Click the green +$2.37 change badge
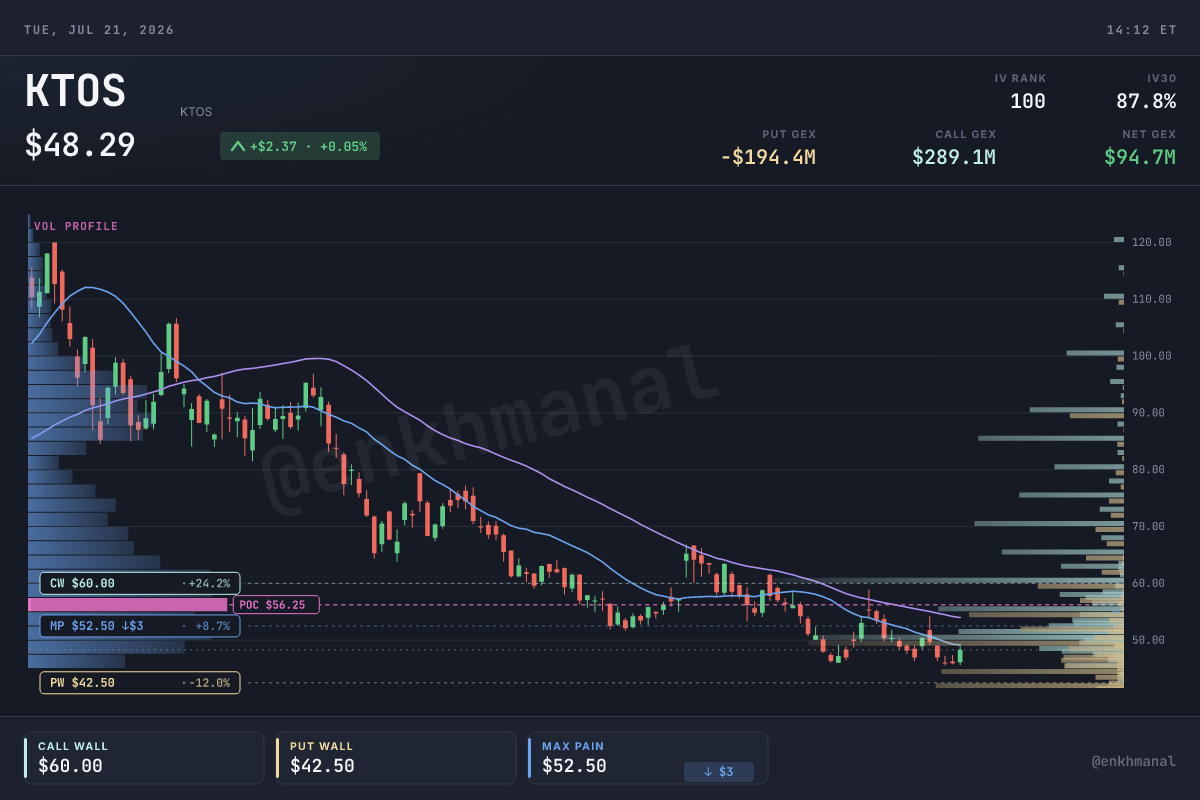Image resolution: width=1200 pixels, height=800 pixels. click(300, 146)
